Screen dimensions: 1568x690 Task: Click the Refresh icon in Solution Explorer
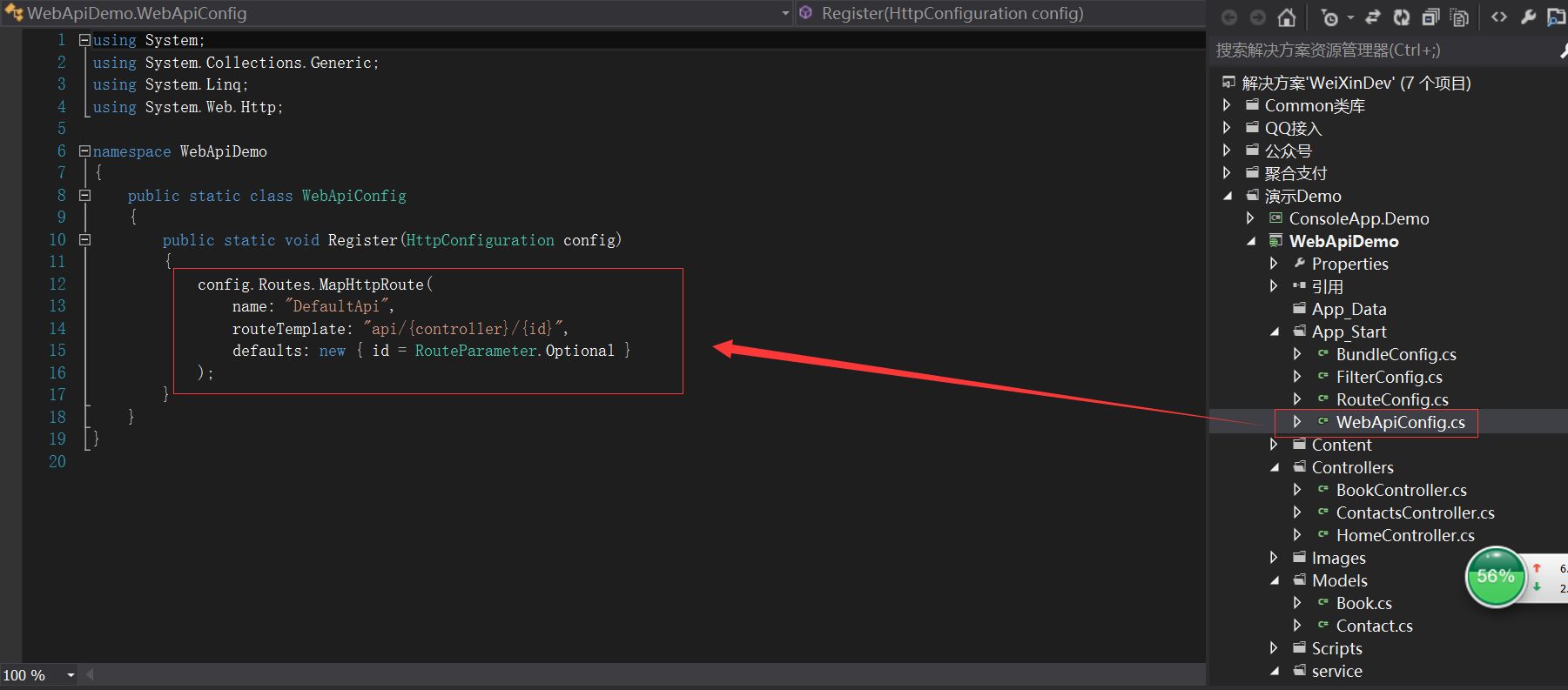1402,17
